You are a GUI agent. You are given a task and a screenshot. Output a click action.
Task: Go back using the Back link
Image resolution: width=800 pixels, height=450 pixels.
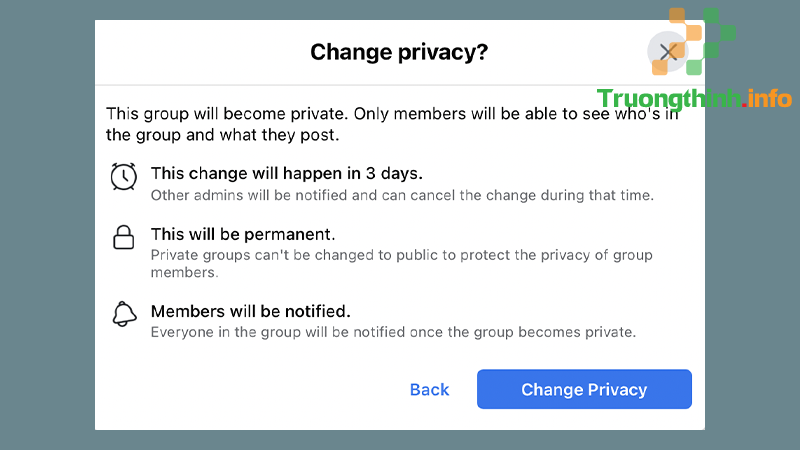point(429,390)
